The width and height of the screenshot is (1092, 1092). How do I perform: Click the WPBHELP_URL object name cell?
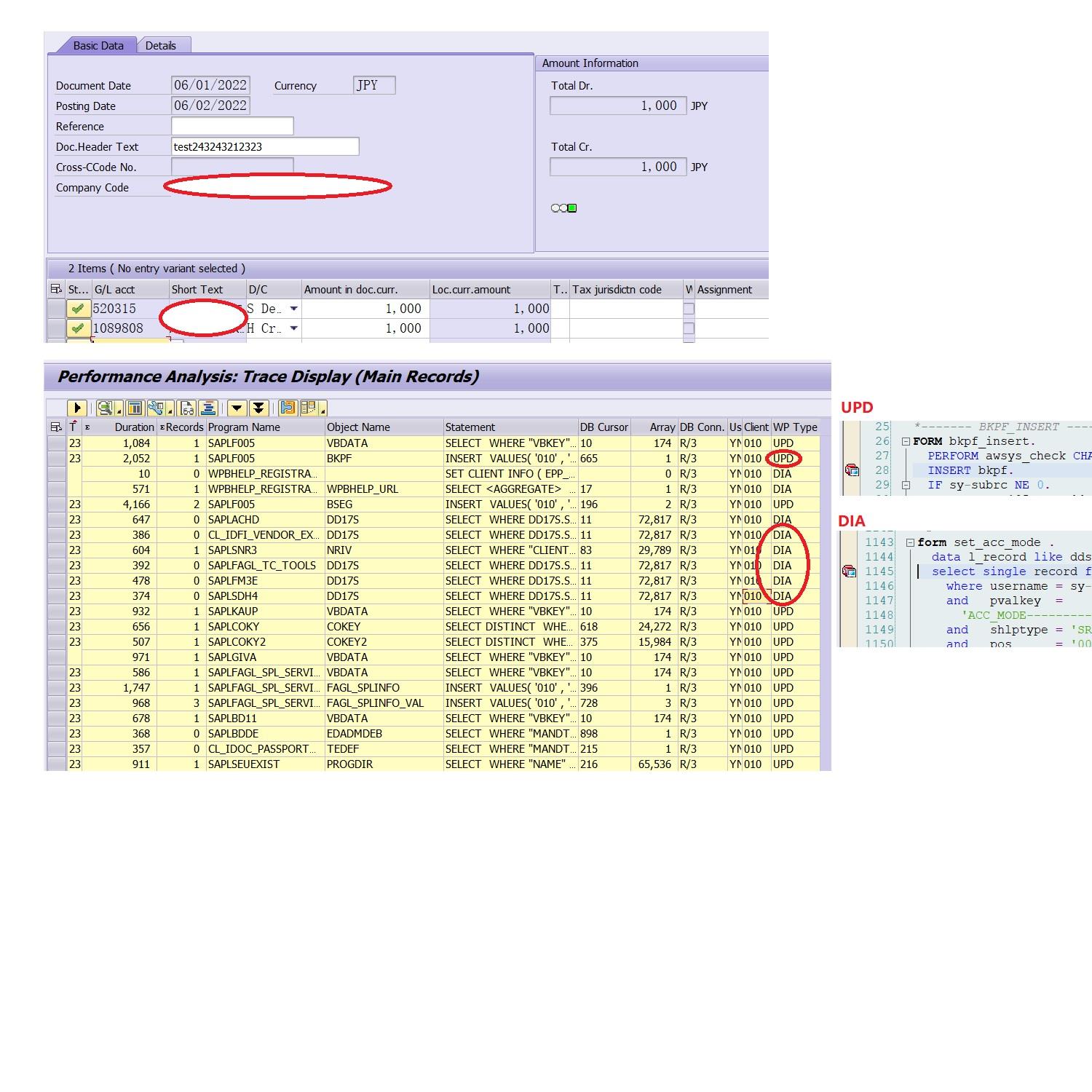(384, 489)
